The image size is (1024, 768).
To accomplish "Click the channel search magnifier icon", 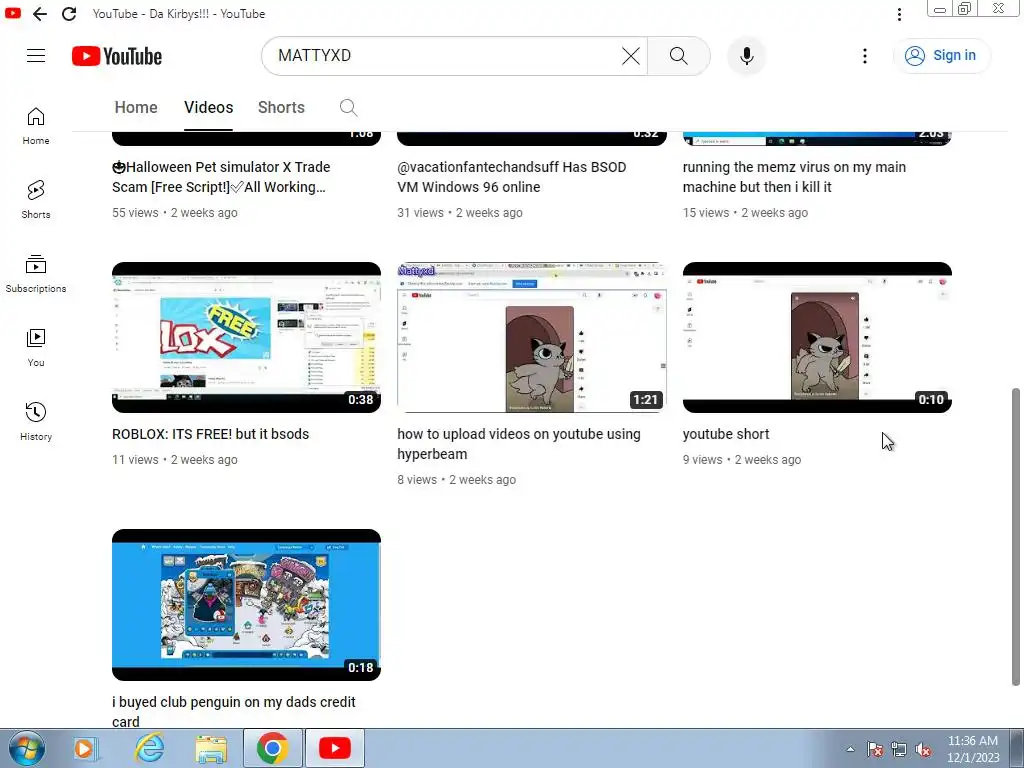I will tap(349, 108).
